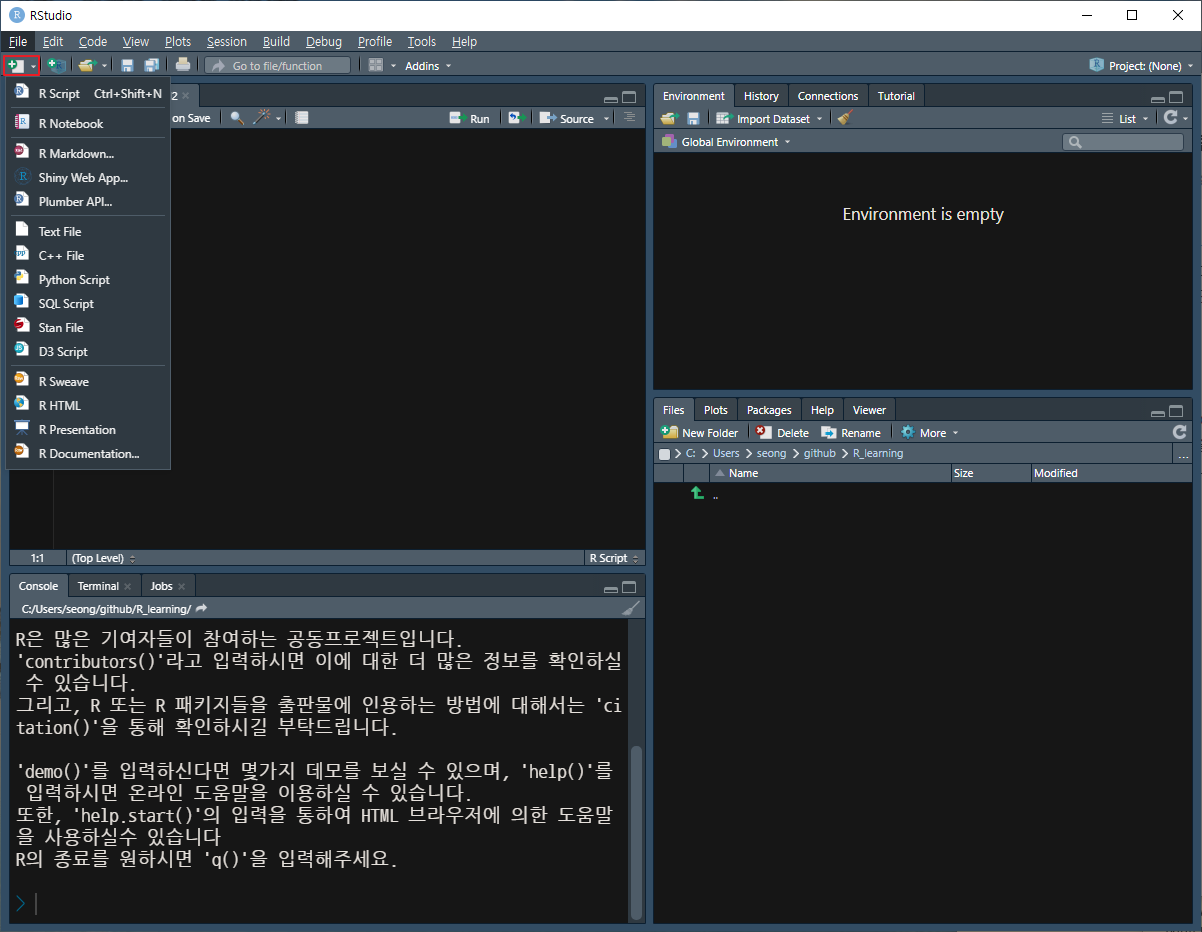1202x932 pixels.
Task: Click the Workspace Panes grid icon
Action: coord(376,65)
